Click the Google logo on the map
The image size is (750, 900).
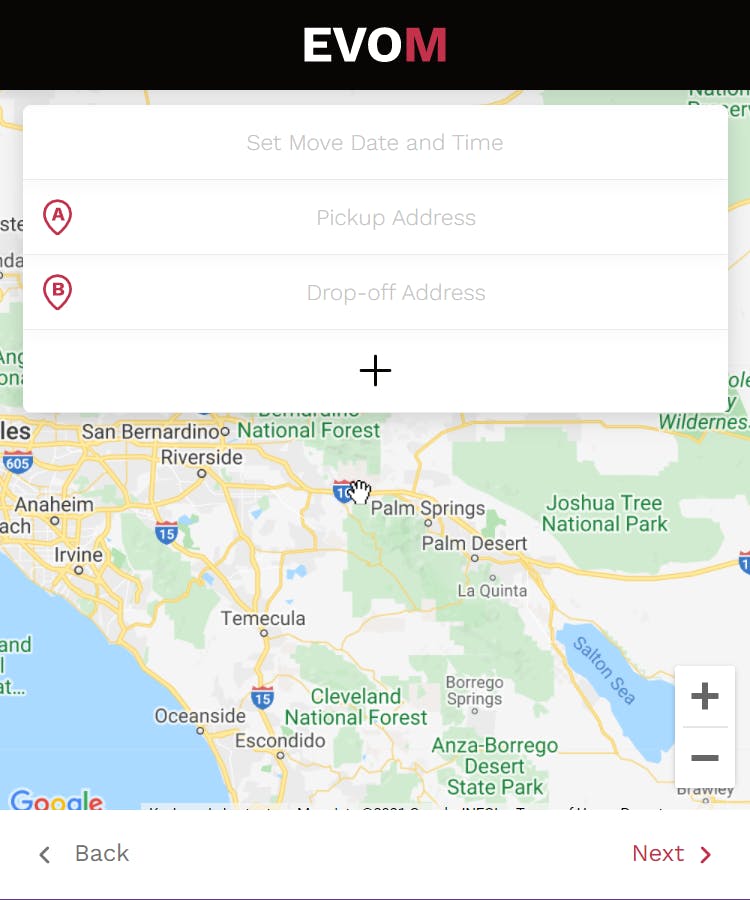[x=56, y=799]
